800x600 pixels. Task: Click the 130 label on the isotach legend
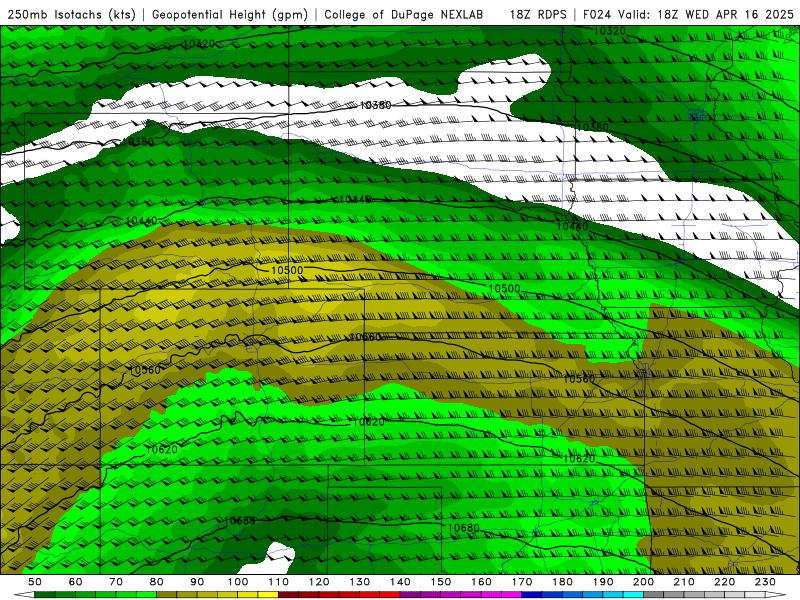pos(360,582)
